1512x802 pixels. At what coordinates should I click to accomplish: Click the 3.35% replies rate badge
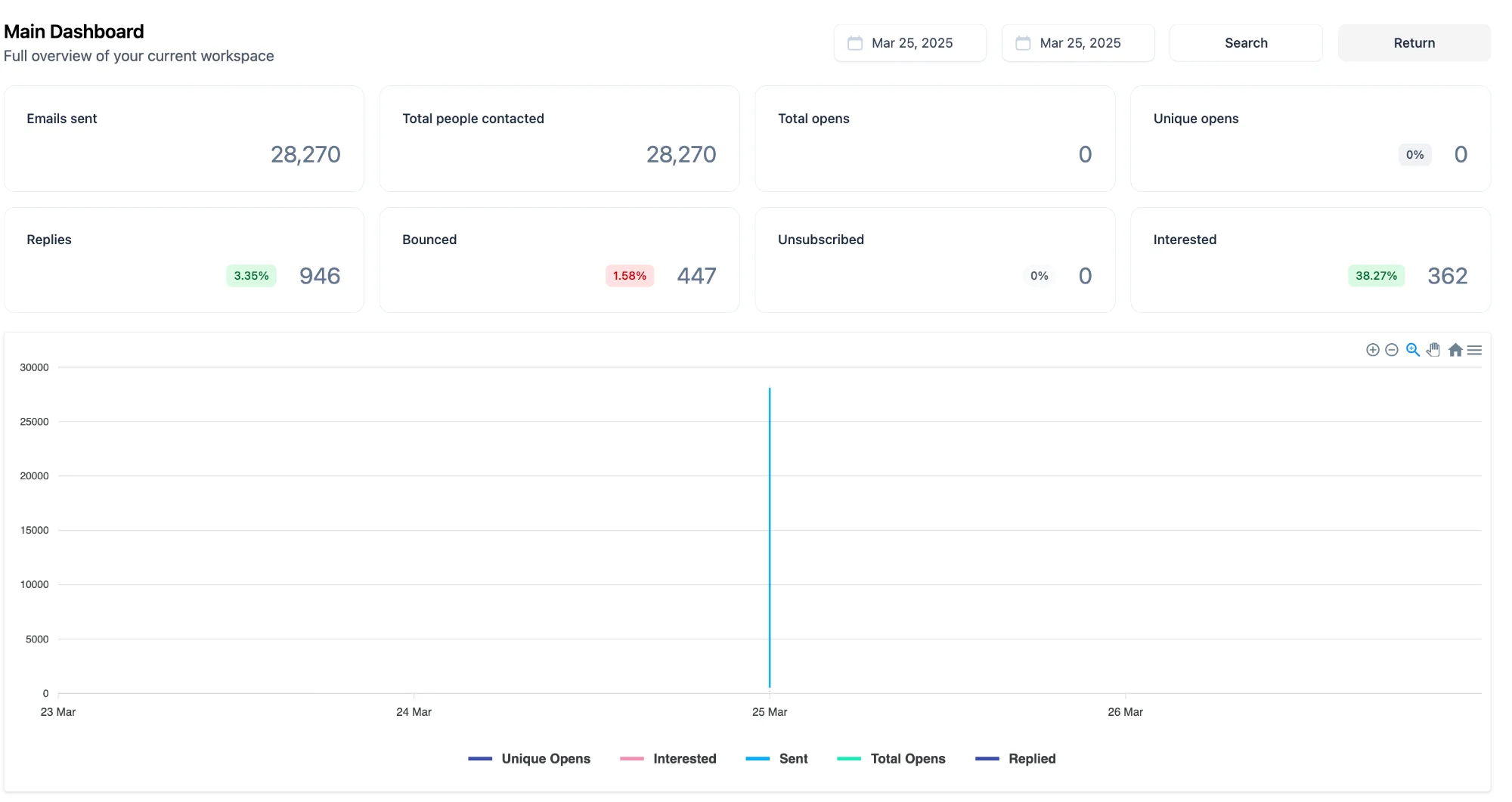click(x=251, y=276)
